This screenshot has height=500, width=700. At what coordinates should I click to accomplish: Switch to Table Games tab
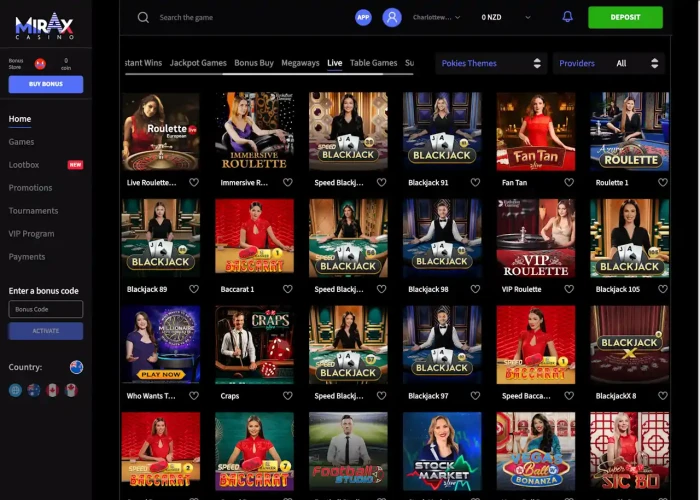373,63
